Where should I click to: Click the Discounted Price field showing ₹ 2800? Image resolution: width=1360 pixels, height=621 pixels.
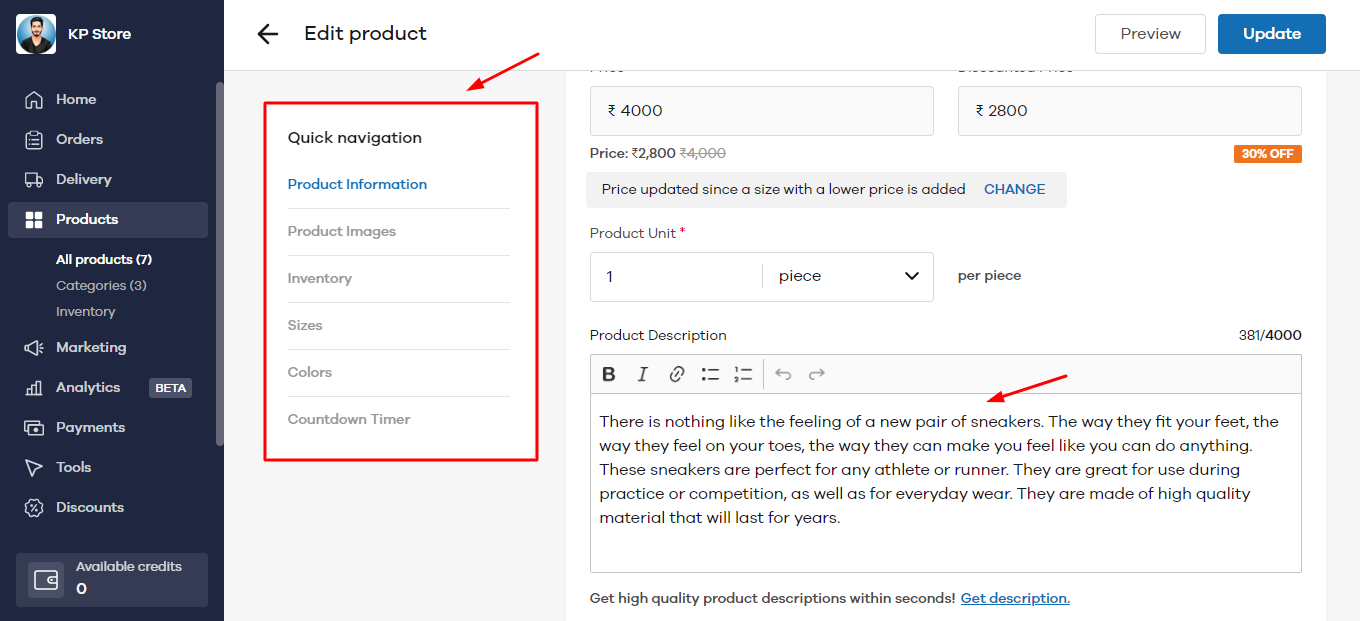point(1130,111)
